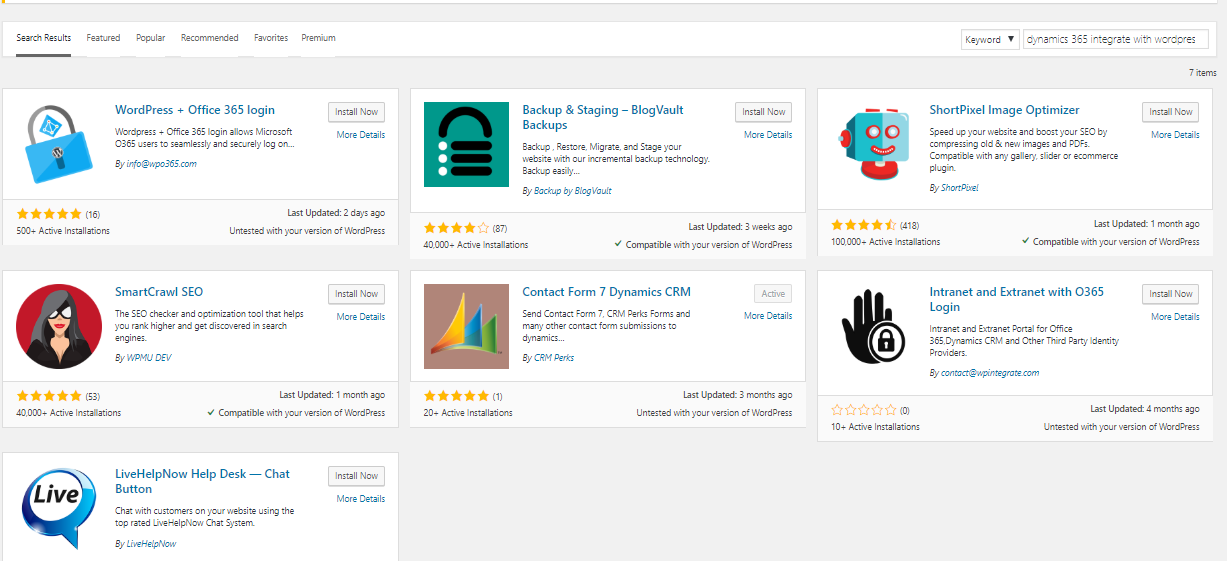Open BlogVault Backups plugin icon
This screenshot has width=1227, height=561.
pos(466,144)
